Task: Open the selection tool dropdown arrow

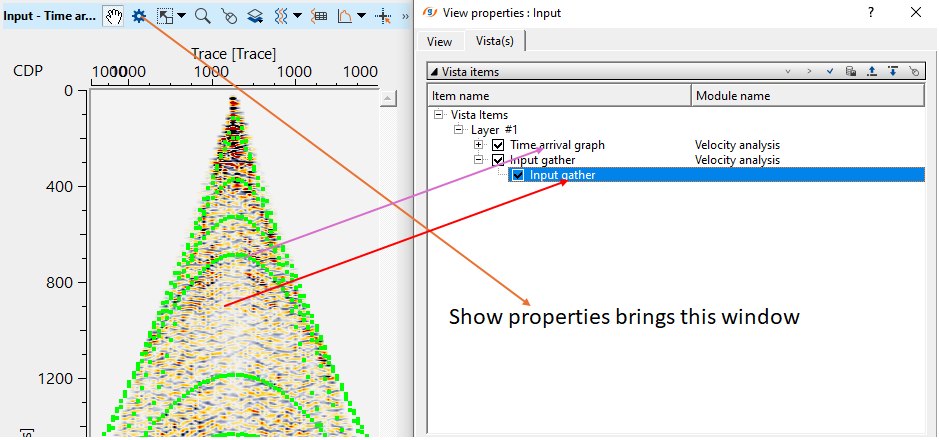Action: (x=181, y=17)
